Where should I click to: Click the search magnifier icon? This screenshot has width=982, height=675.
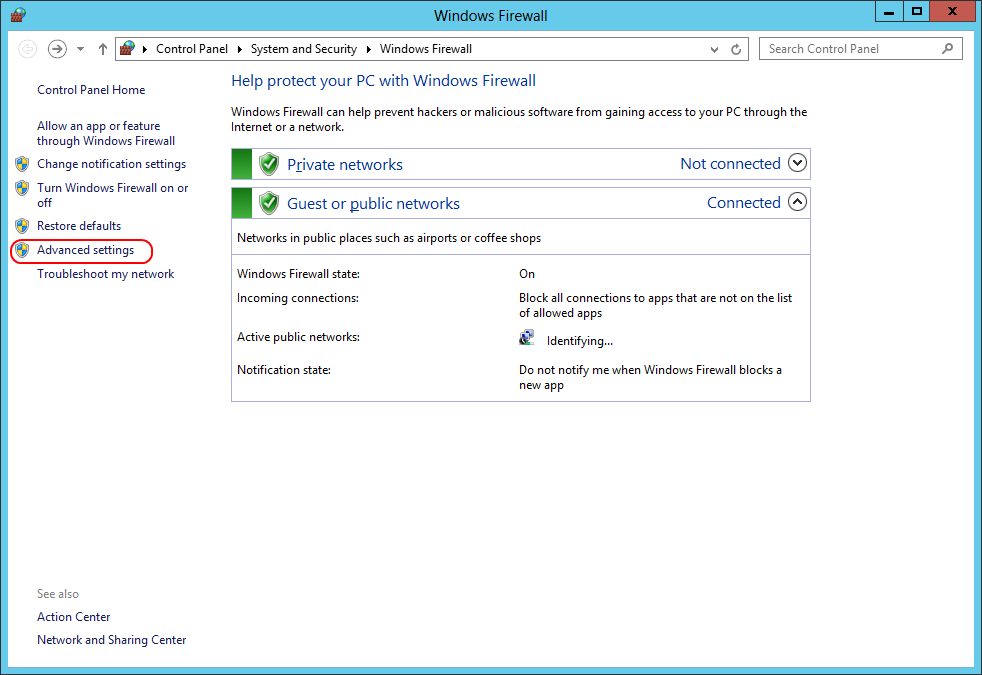click(x=948, y=48)
